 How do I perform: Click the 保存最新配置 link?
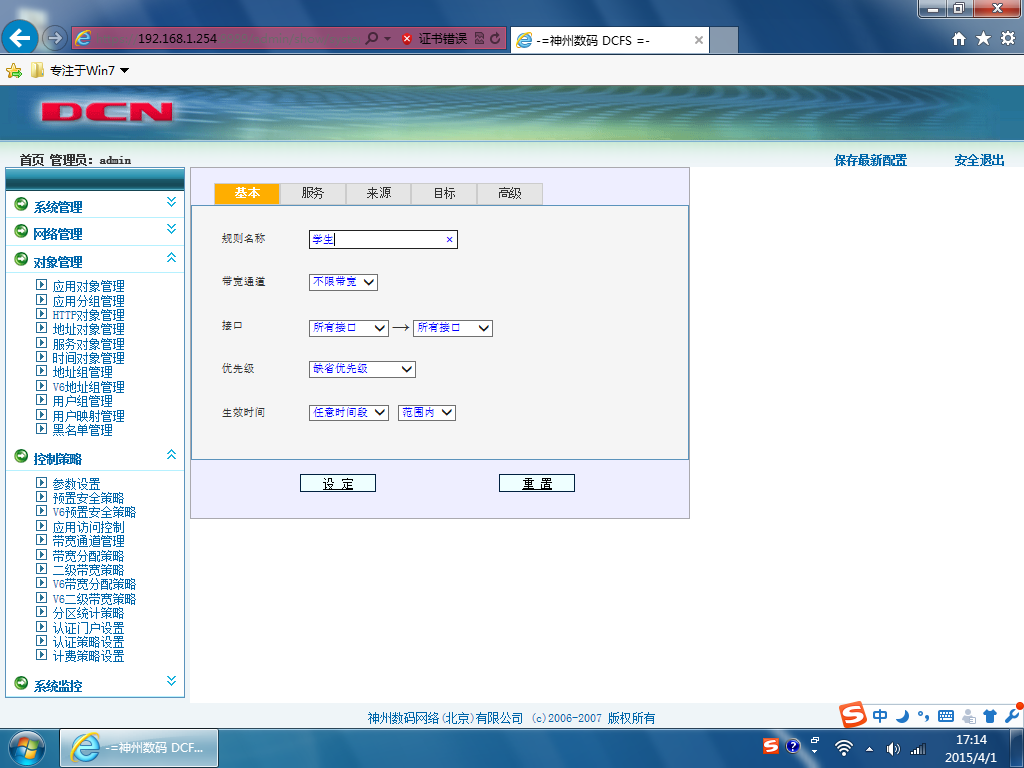[871, 160]
